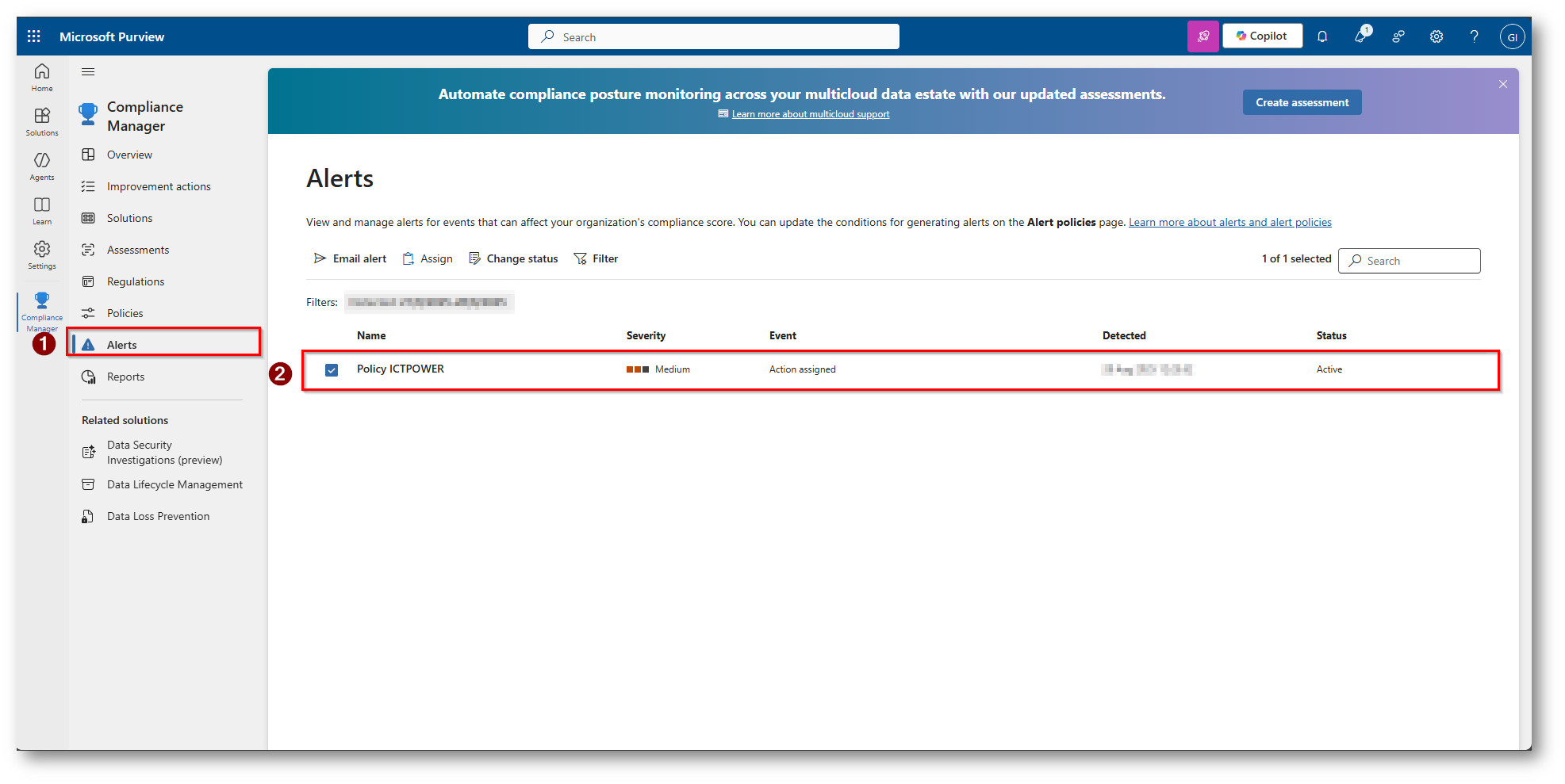The height and width of the screenshot is (784, 1565).
Task: Open Learn in the left rail
Action: (42, 211)
